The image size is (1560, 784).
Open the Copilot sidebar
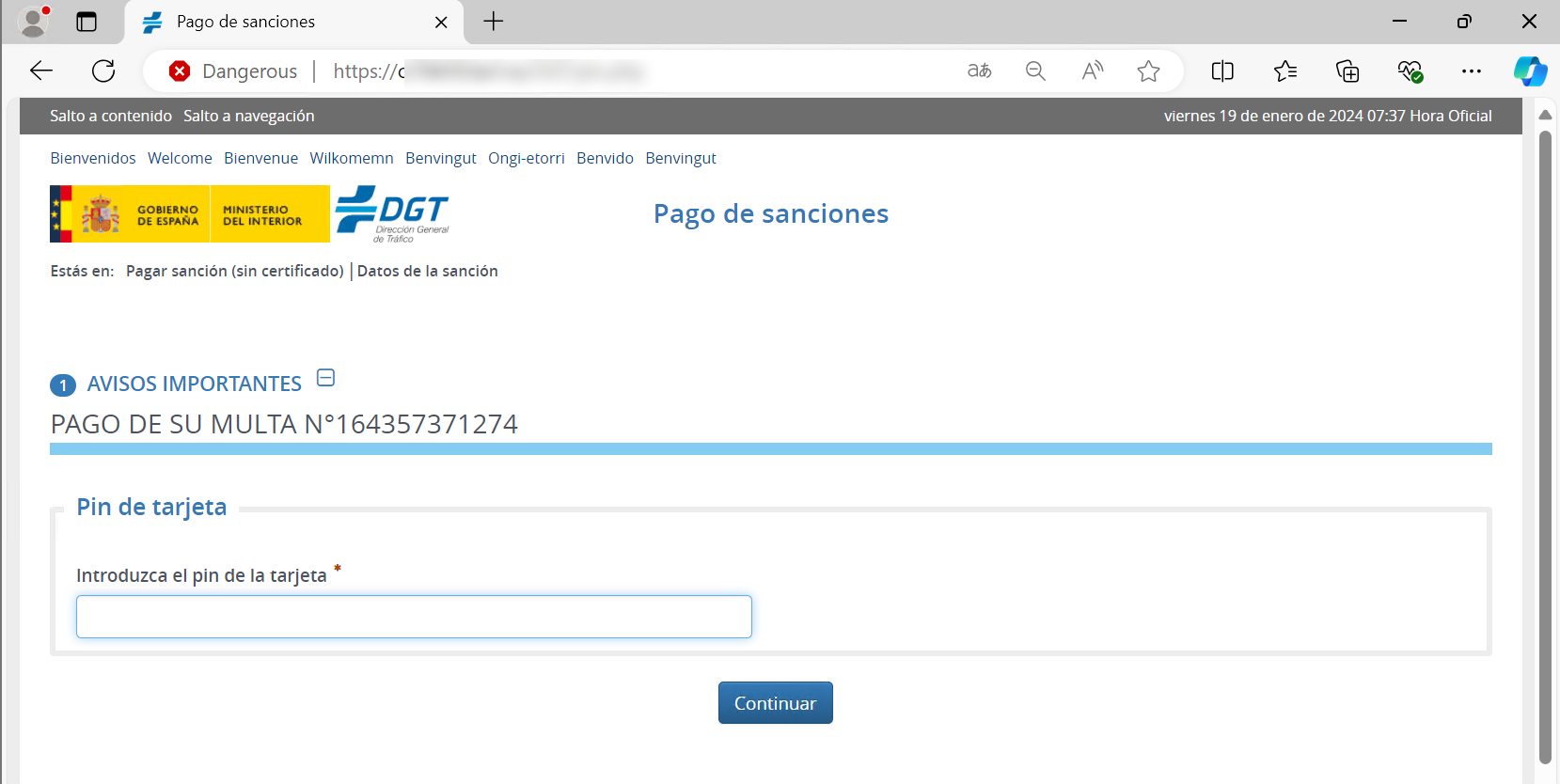pos(1530,71)
